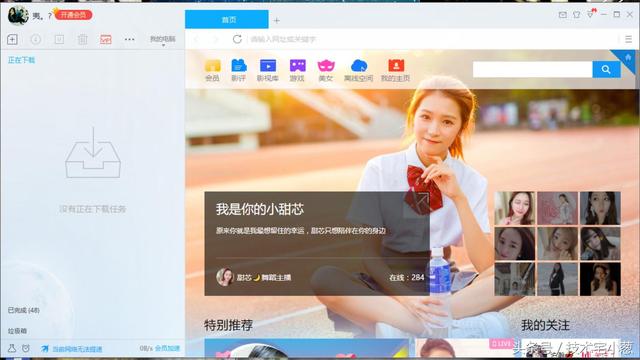Click the browser back arrow
This screenshot has height=360, width=640.
(197, 39)
